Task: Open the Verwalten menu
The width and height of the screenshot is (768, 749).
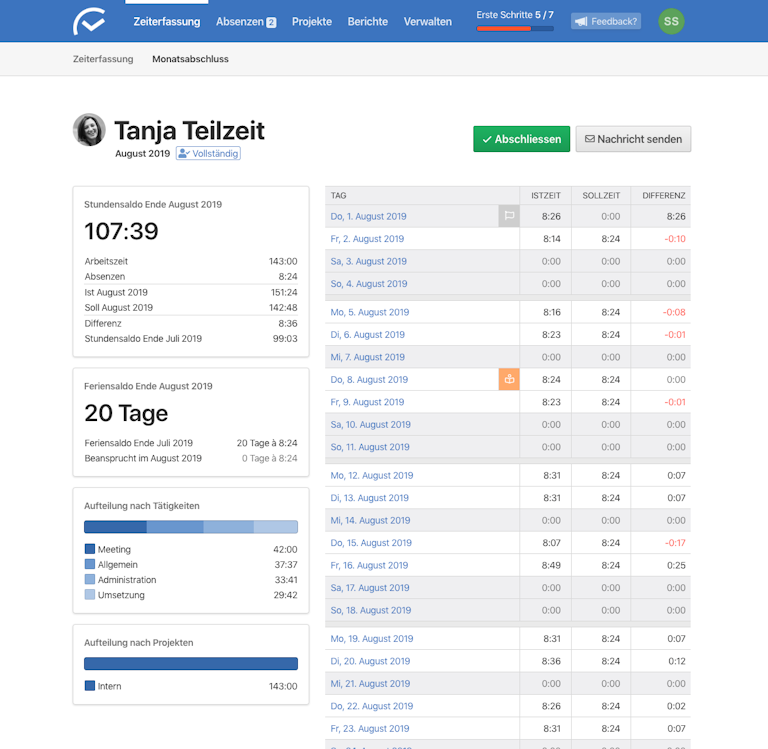Action: coord(428,22)
